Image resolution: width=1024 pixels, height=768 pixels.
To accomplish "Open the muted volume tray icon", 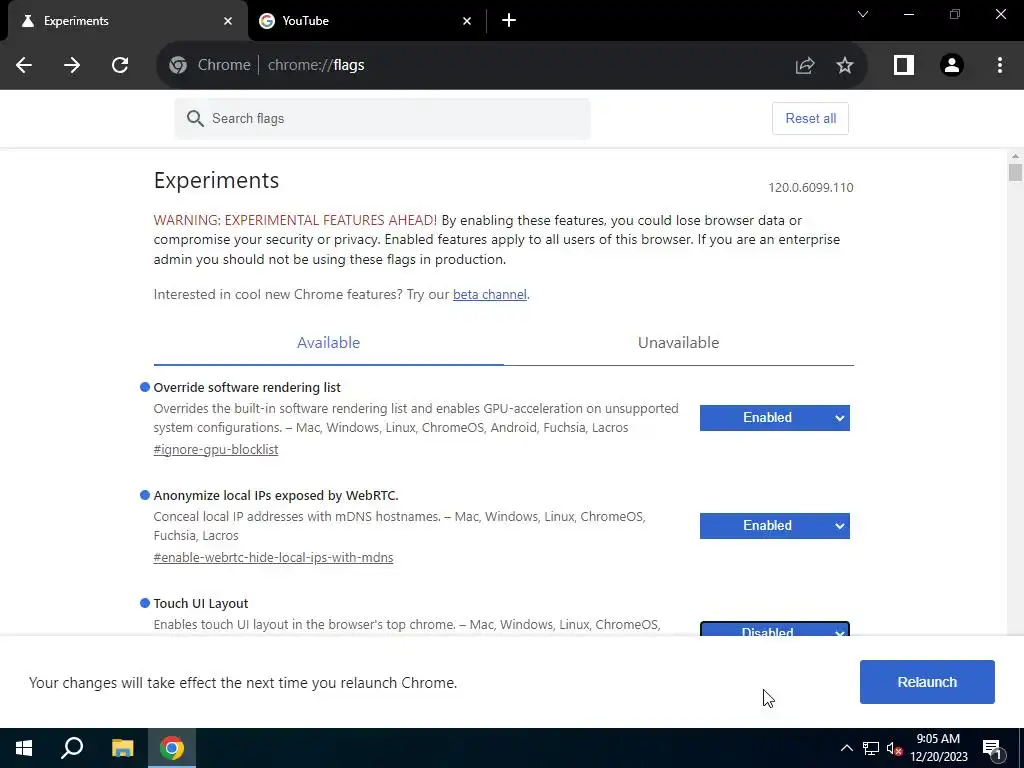I will [895, 748].
